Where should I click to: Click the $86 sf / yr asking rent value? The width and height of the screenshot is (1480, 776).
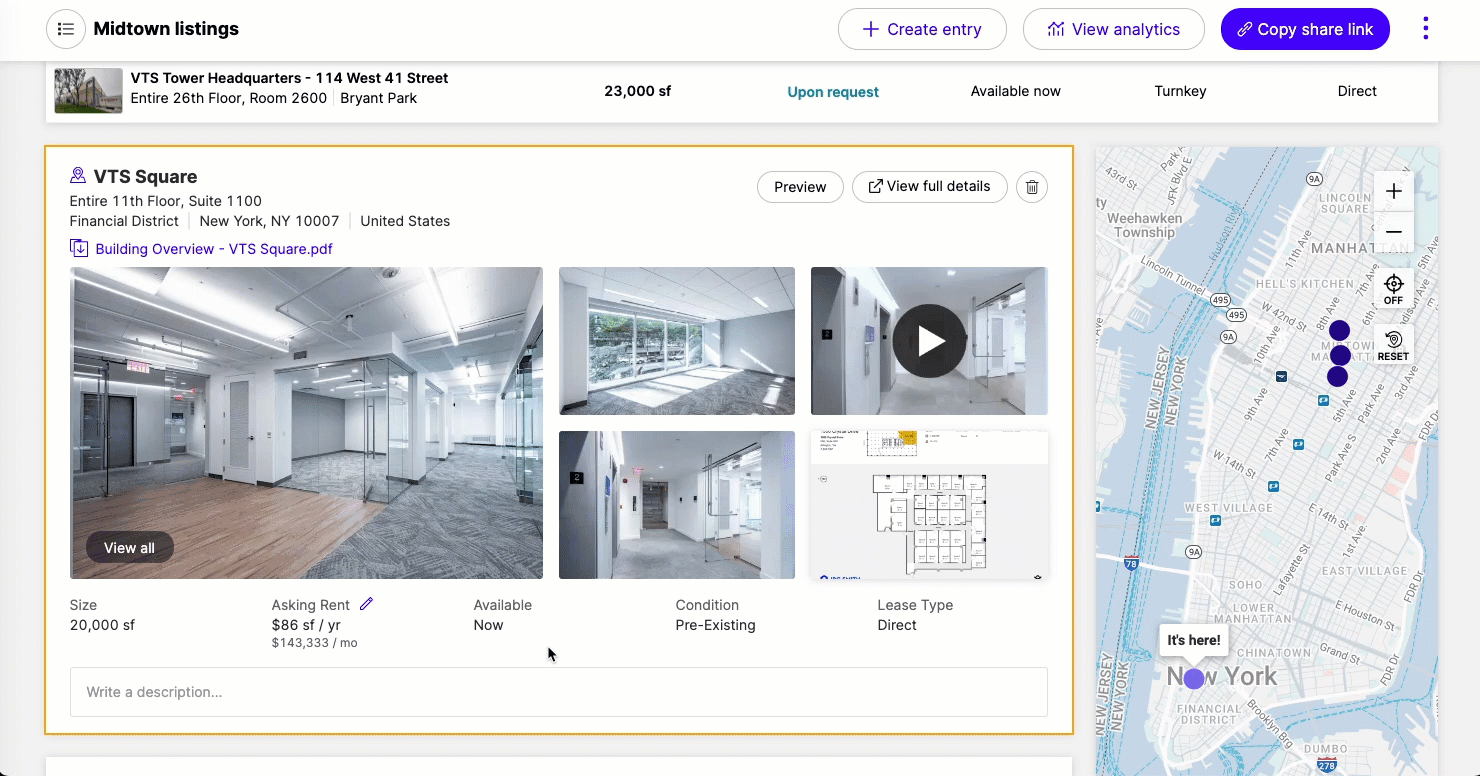(306, 625)
